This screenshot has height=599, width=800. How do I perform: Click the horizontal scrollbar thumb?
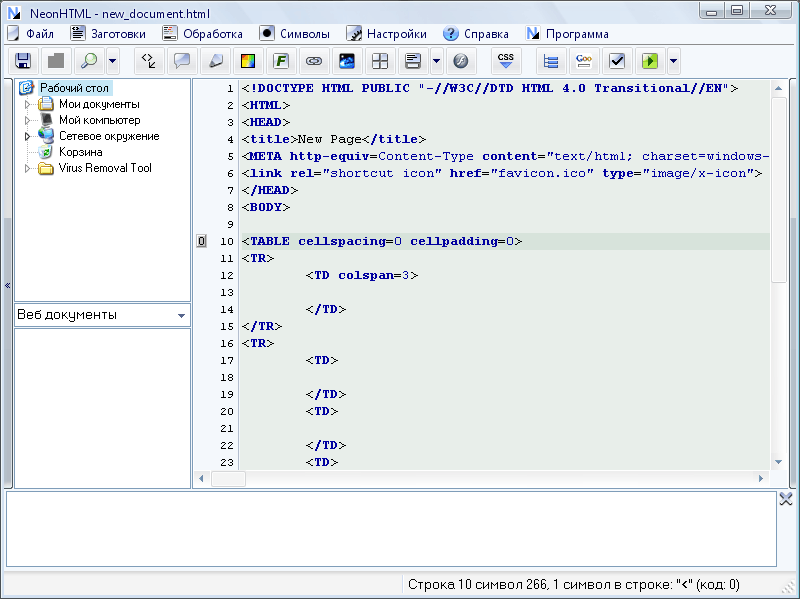pyautogui.click(x=228, y=479)
